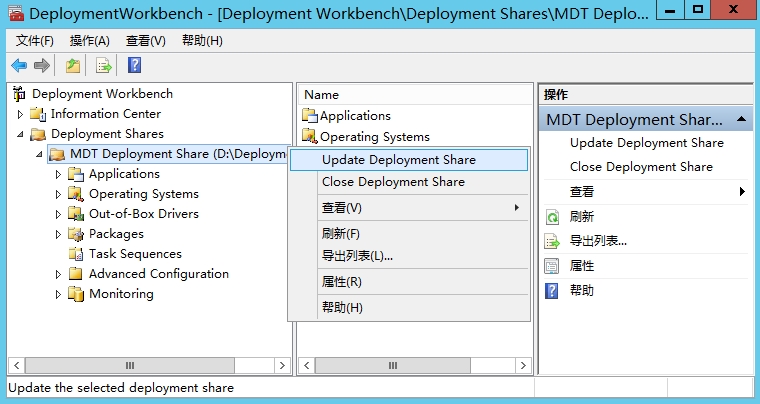Viewport: 760px width, 404px height.
Task: Choose 导出列表(L)... in the context menu
Action: tap(409, 256)
